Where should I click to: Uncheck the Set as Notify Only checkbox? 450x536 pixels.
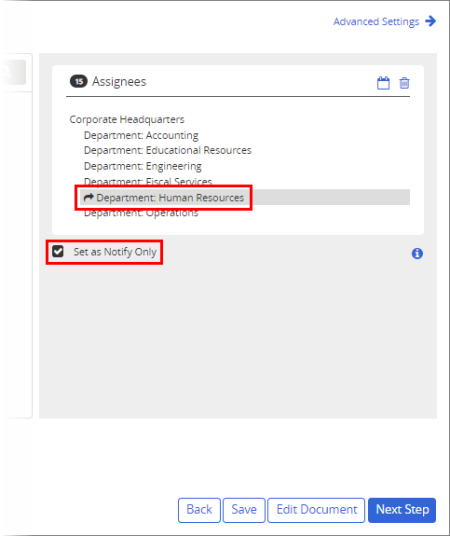tap(58, 251)
